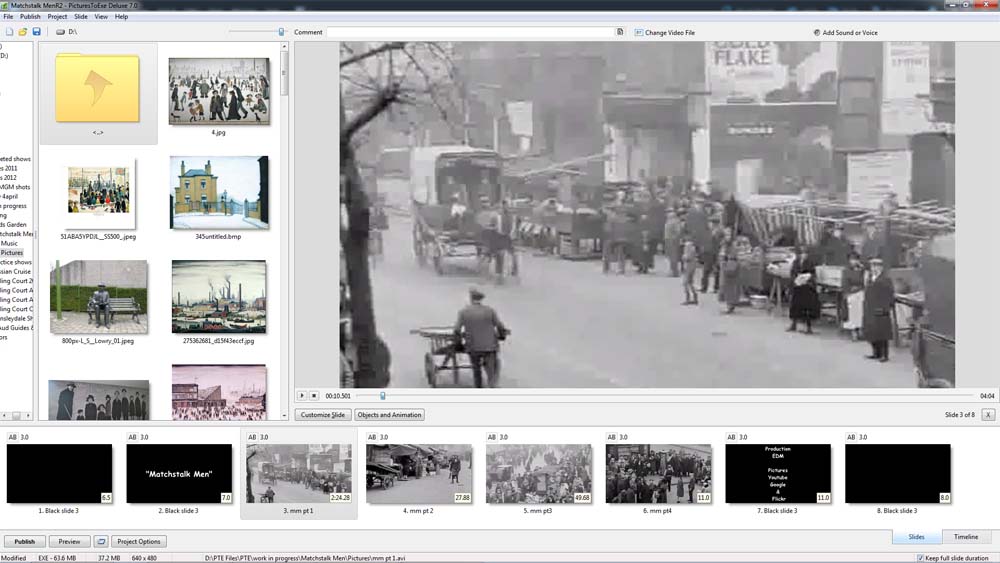The height and width of the screenshot is (563, 1000).
Task: Click the icon next to the Preview button
Action: (x=100, y=541)
